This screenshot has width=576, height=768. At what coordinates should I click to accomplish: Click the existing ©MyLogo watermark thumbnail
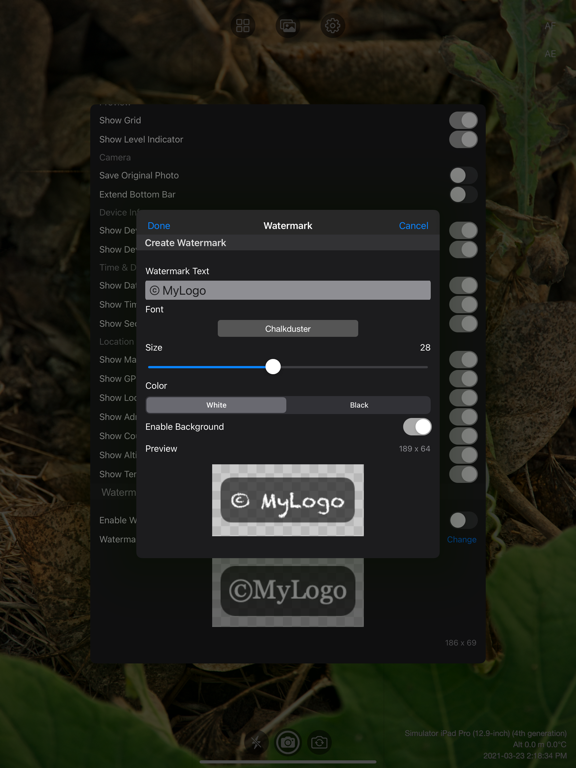288,592
